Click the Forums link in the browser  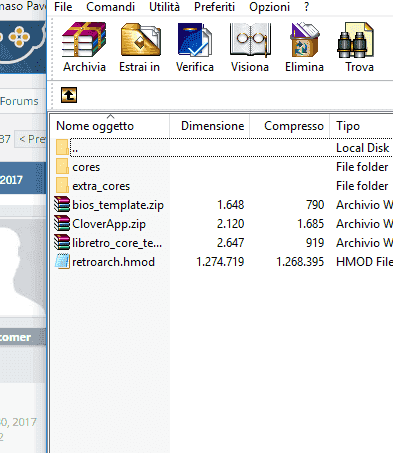(x=19, y=101)
